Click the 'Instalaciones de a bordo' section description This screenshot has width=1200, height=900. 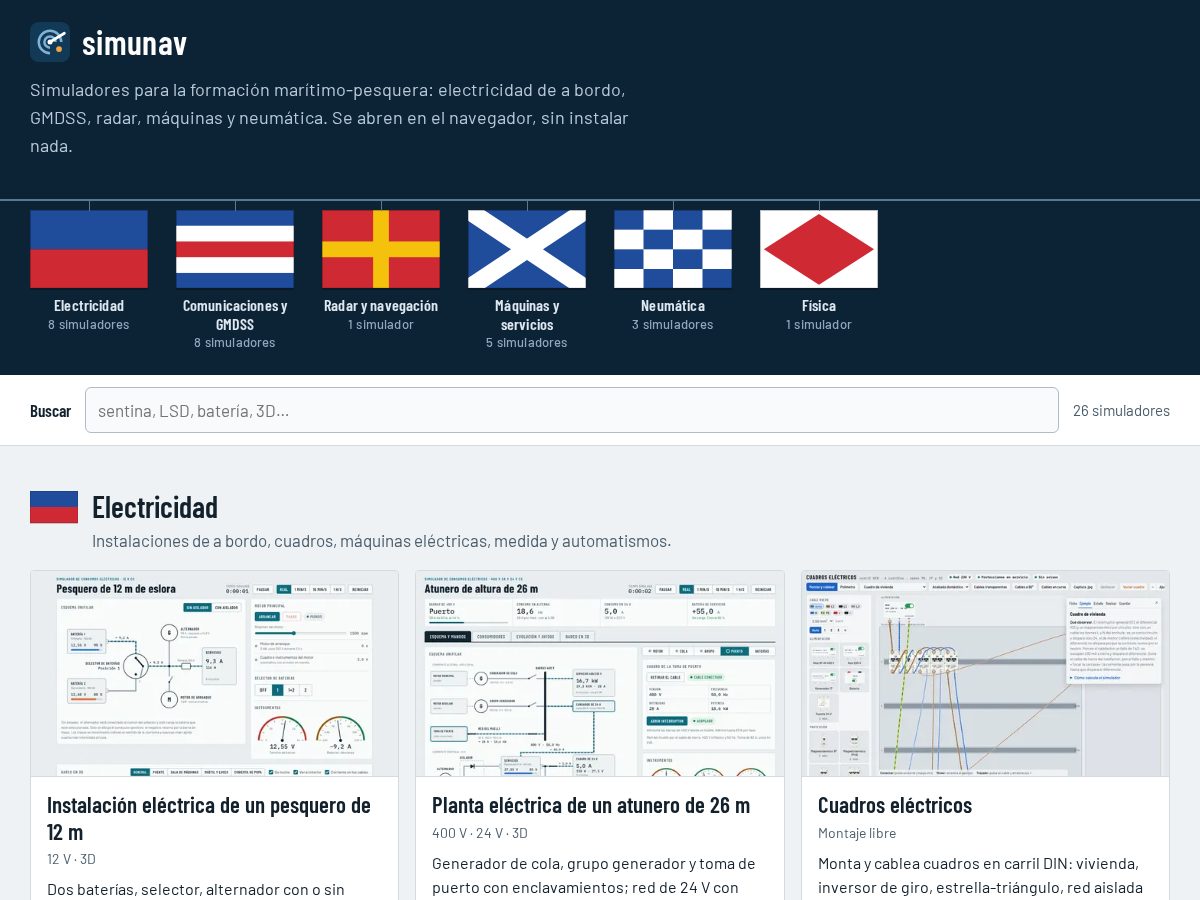381,541
